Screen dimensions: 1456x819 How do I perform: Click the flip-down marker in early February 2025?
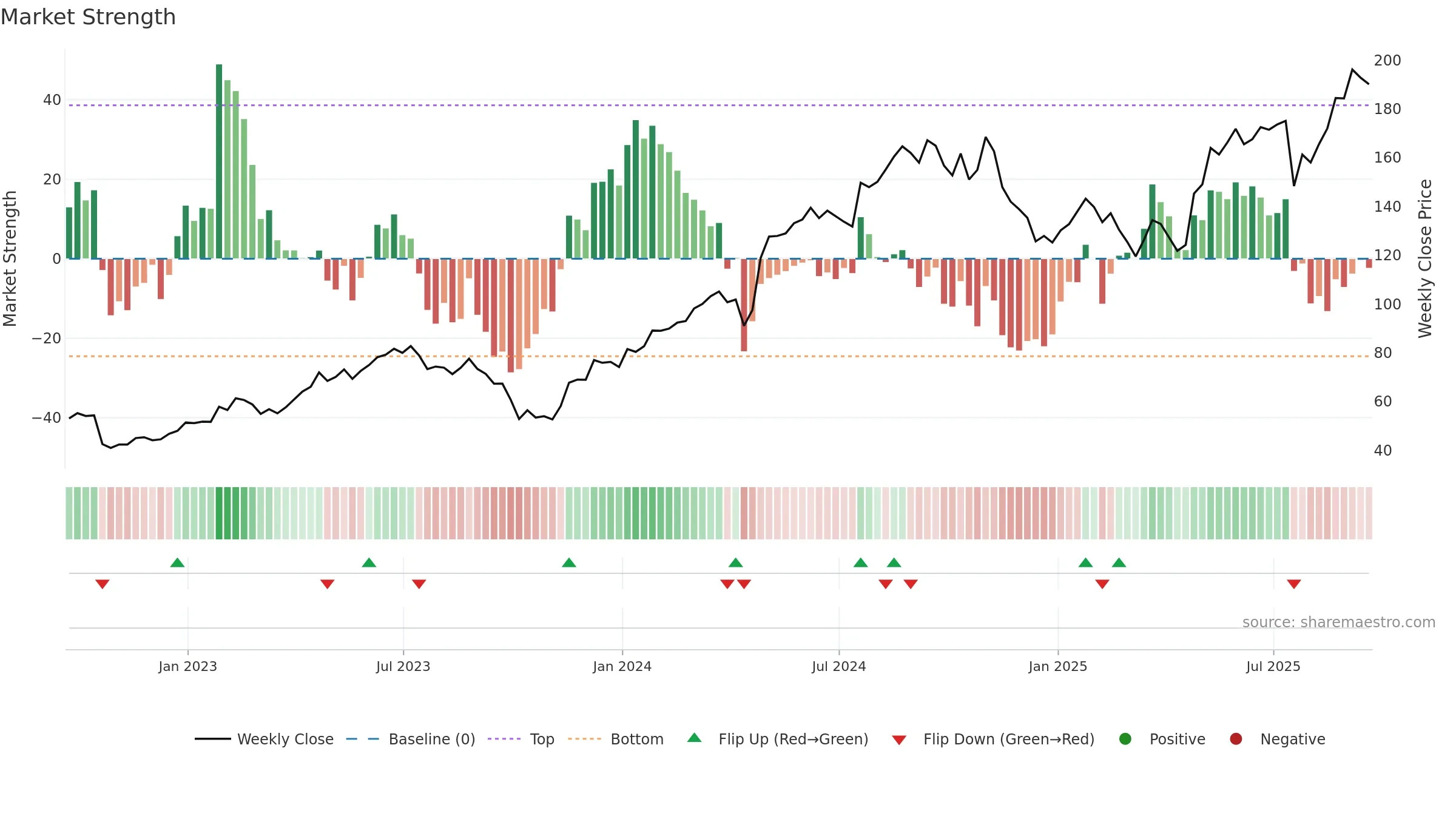[x=1102, y=584]
